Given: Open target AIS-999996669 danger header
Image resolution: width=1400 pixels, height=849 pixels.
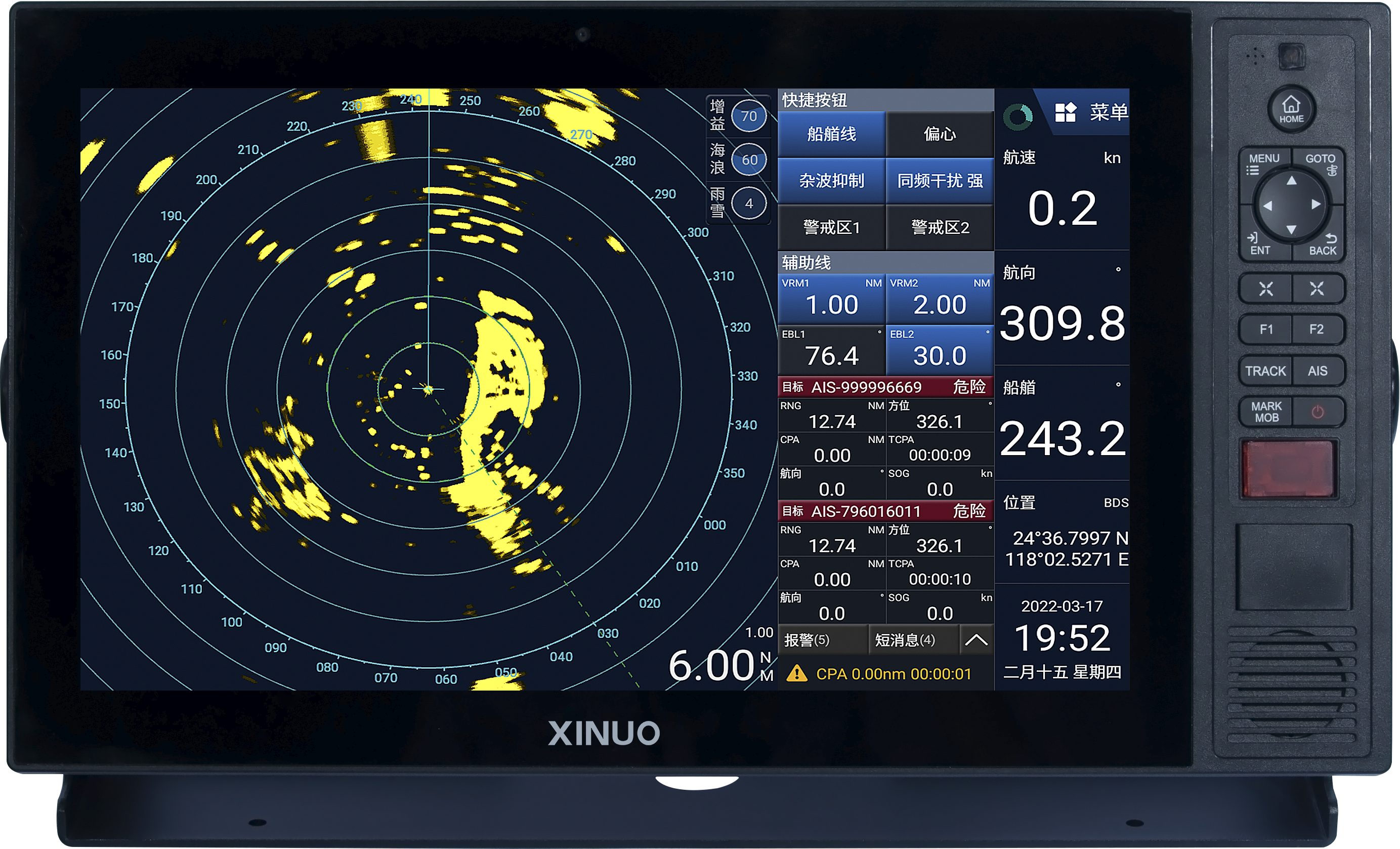Looking at the screenshot, I should (886, 387).
